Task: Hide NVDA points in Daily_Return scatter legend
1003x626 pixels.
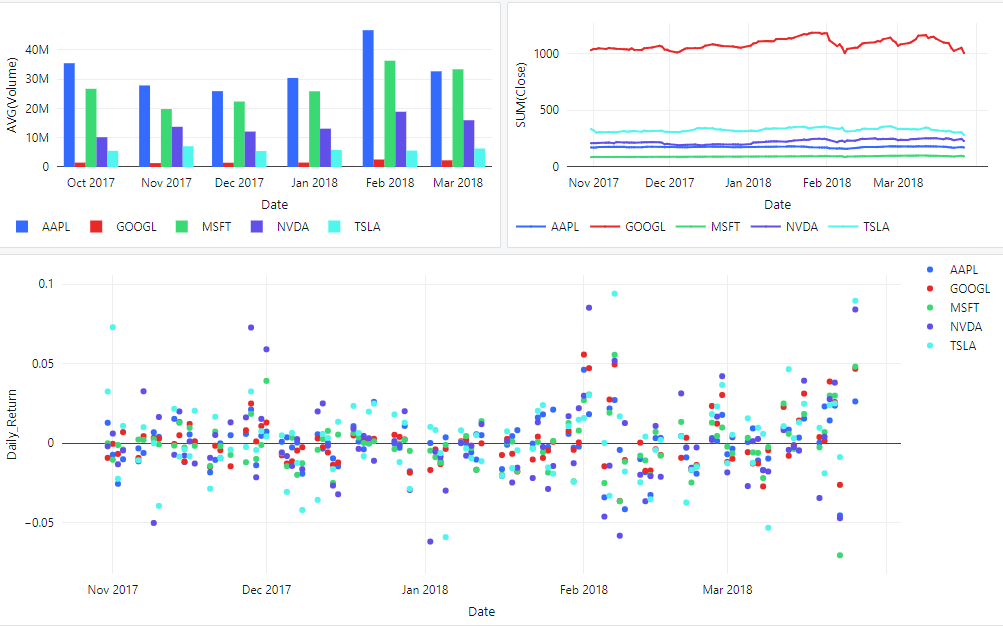Action: coord(954,327)
